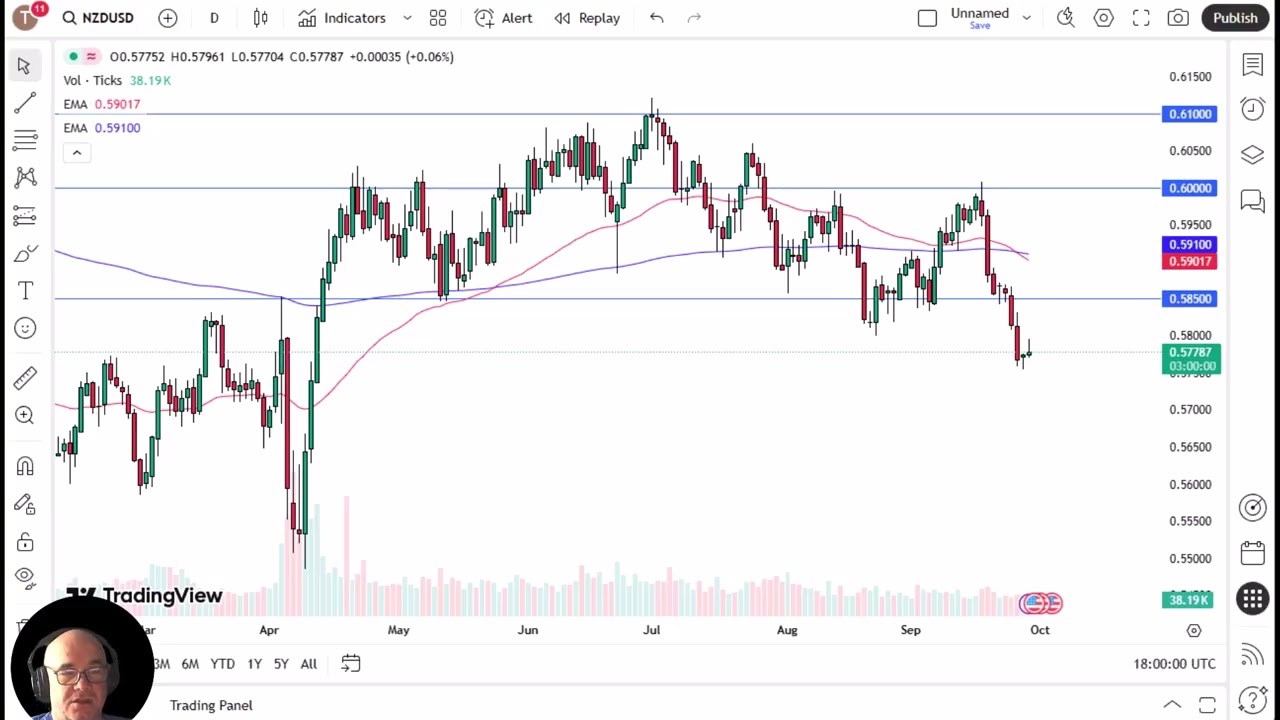This screenshot has width=1280, height=720.
Task: Click the Publish button
Action: pos(1235,18)
